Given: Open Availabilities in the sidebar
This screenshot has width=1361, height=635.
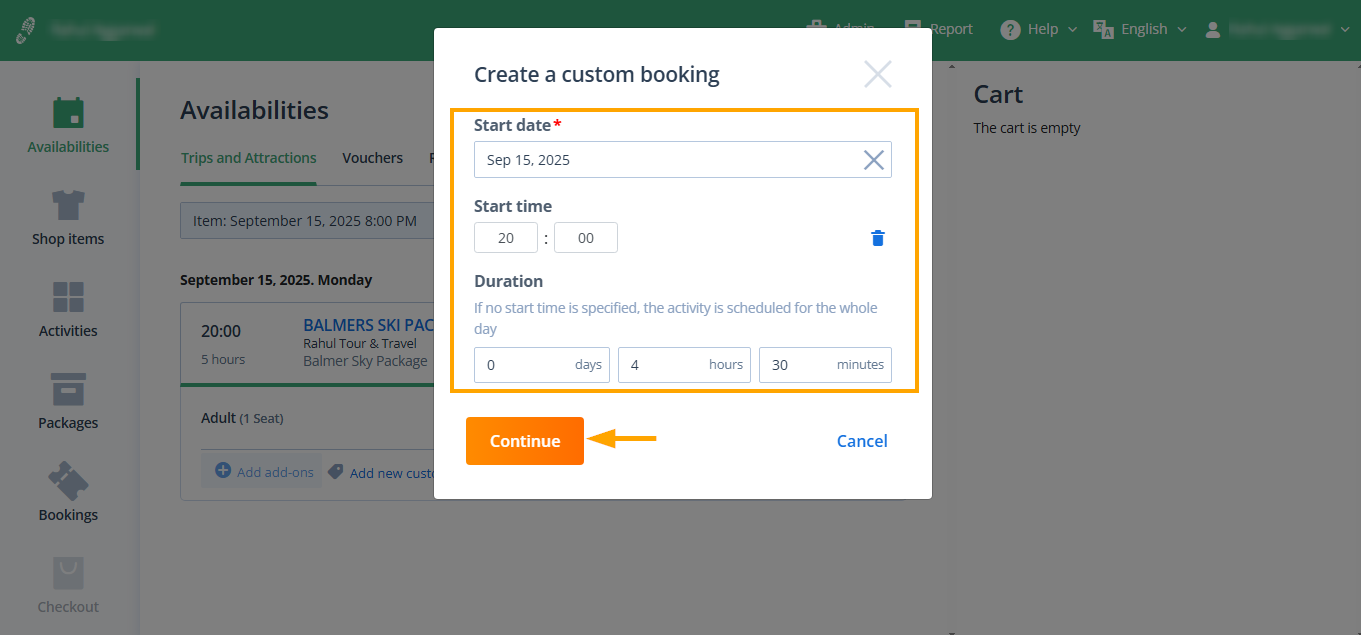Looking at the screenshot, I should point(68,125).
